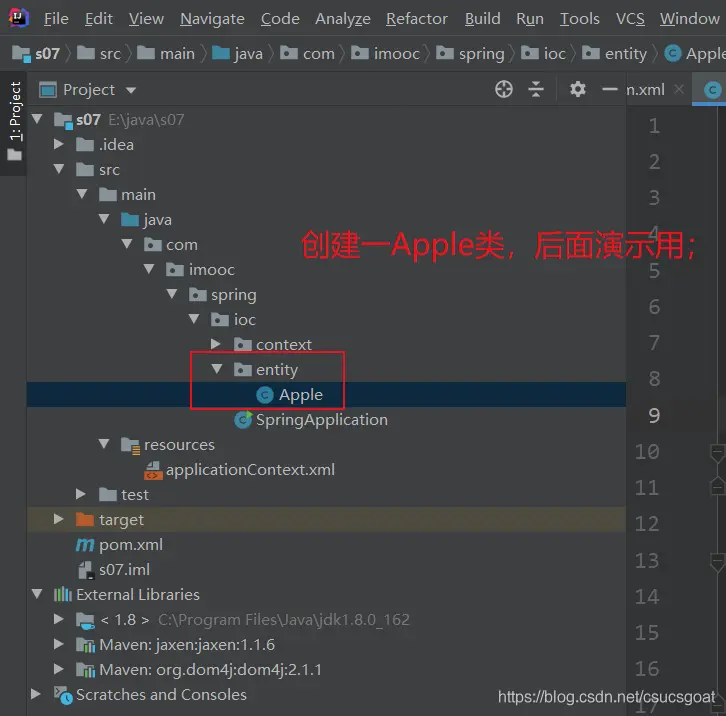Close the n.xml editor tab
The height and width of the screenshot is (716, 726).
pyautogui.click(x=679, y=89)
